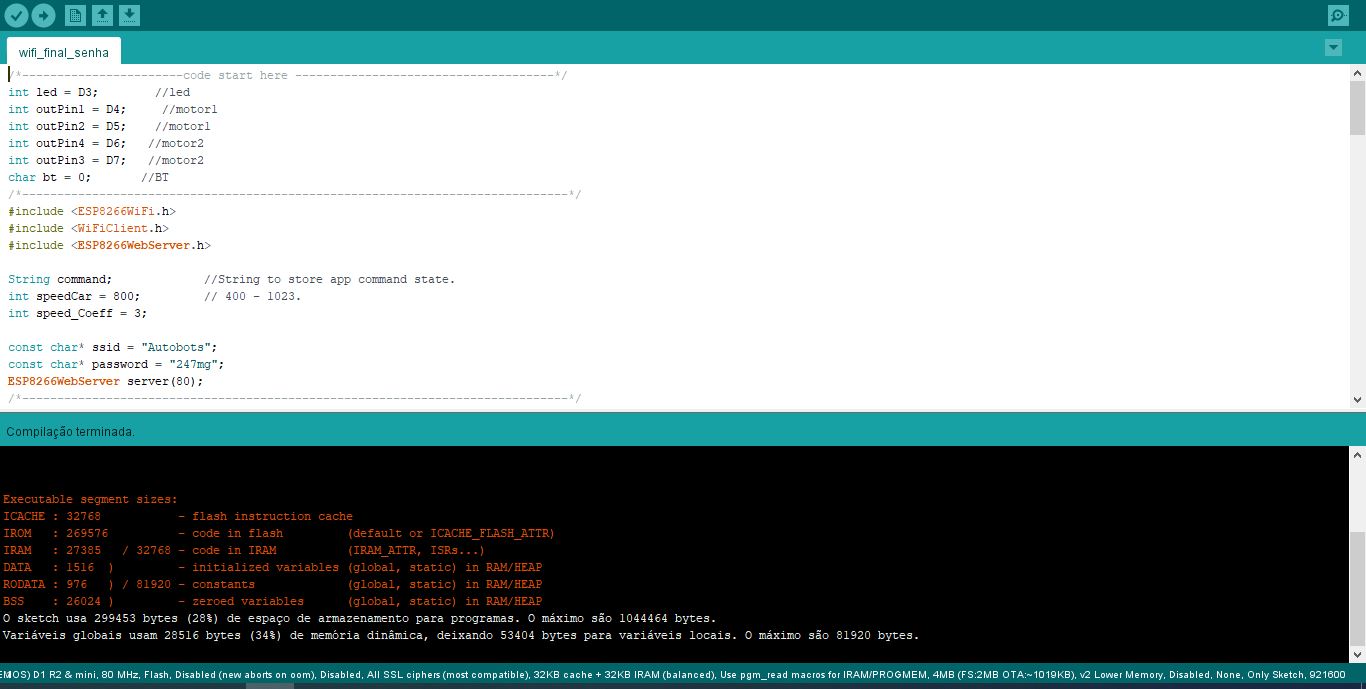1366x689 pixels.
Task: Click the BSS : 26024 console line
Action: tap(273, 601)
